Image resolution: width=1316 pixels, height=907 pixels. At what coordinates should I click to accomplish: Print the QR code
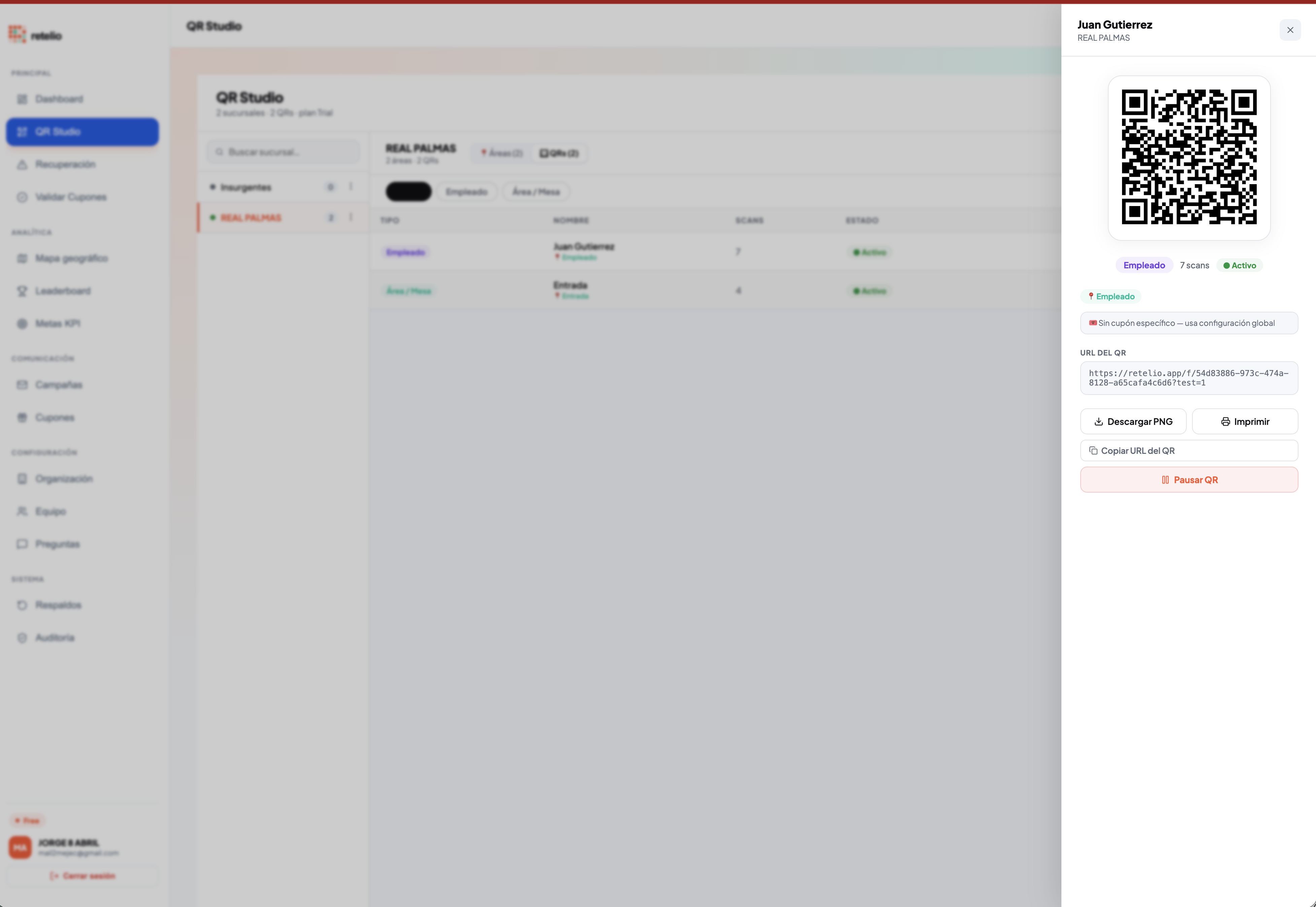click(1245, 421)
